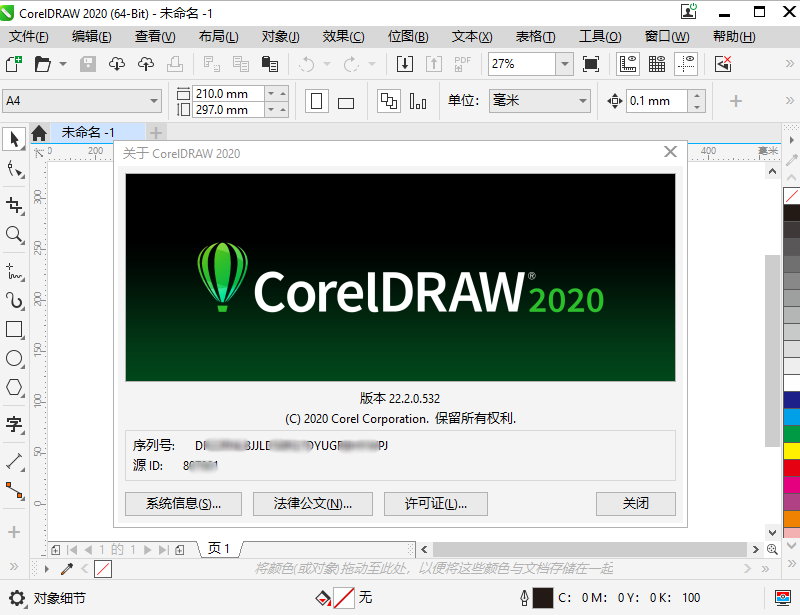Open the 文件(F) menu
Viewport: 800px width, 615px height.
tap(29, 37)
